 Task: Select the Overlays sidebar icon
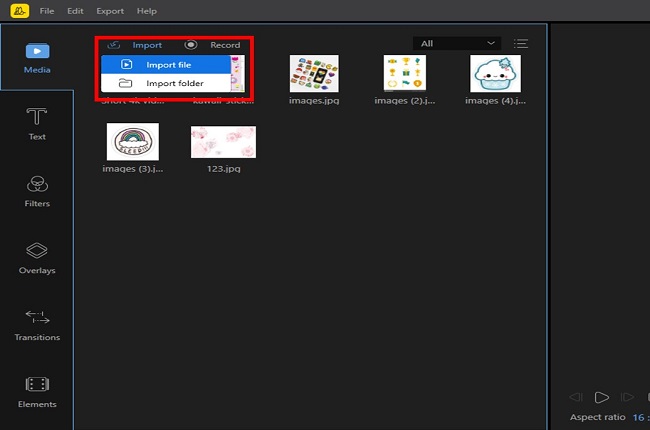(37, 258)
